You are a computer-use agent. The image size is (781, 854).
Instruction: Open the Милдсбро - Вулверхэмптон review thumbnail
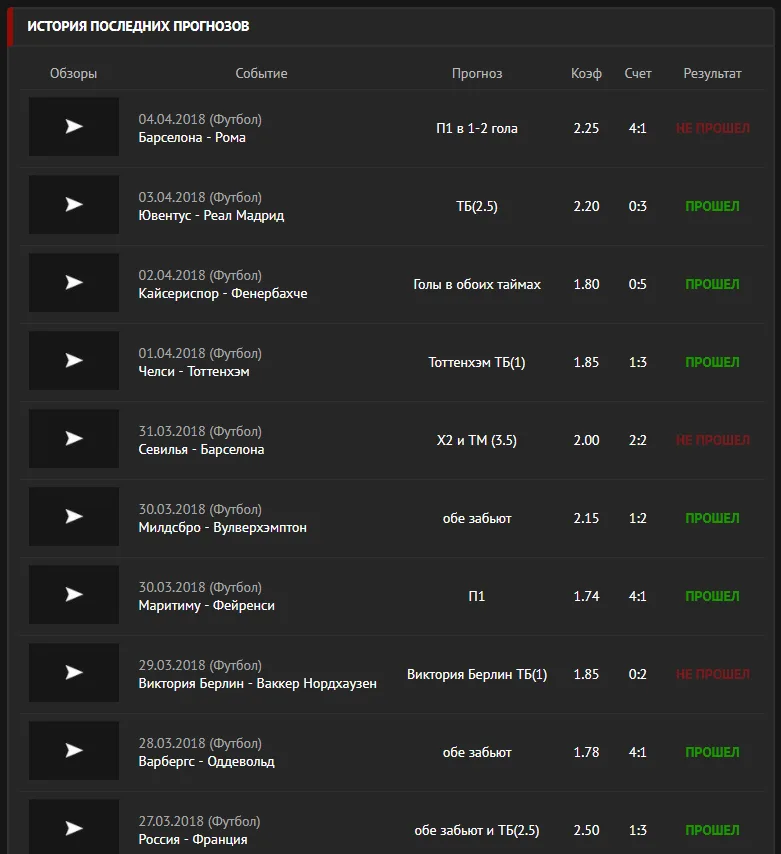click(74, 516)
